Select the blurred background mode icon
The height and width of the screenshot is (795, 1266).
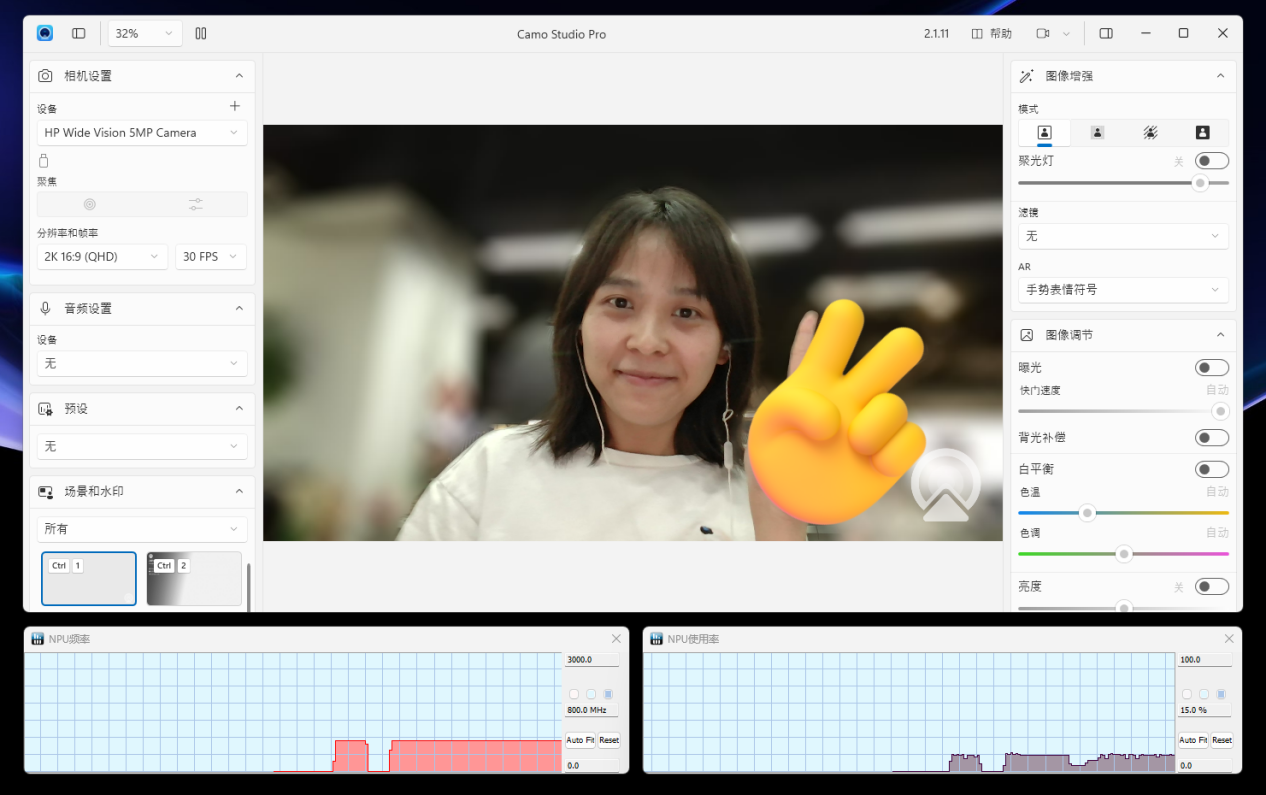click(1150, 132)
